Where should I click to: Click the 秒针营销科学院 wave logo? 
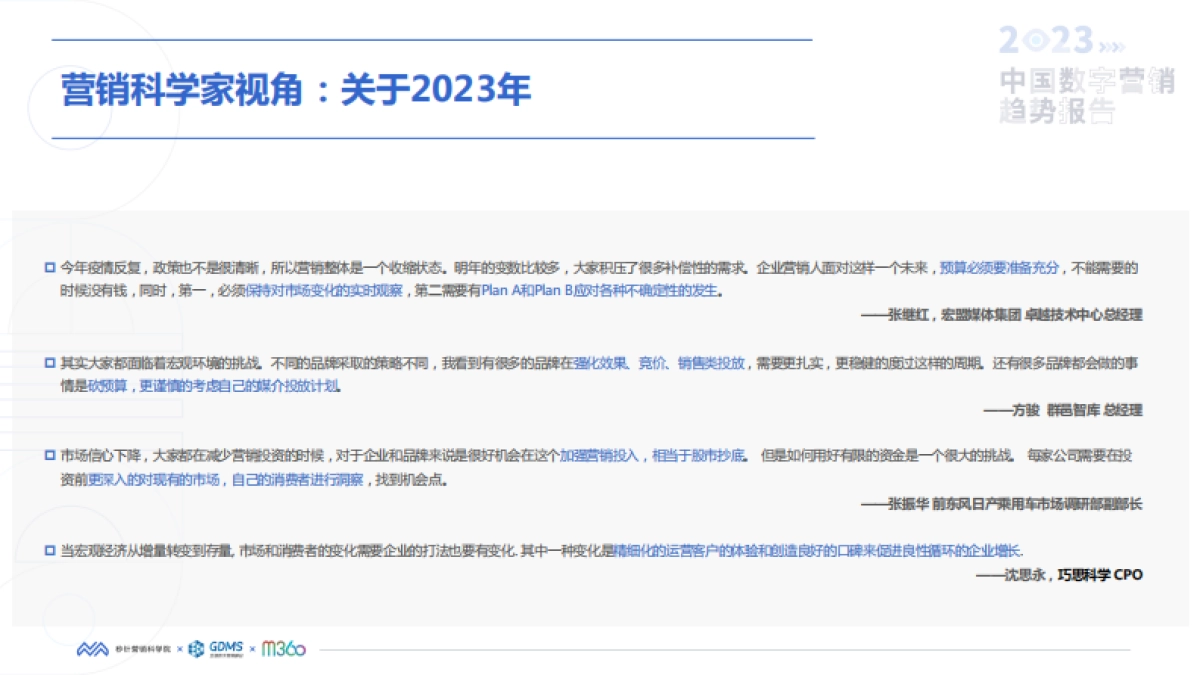(91, 648)
